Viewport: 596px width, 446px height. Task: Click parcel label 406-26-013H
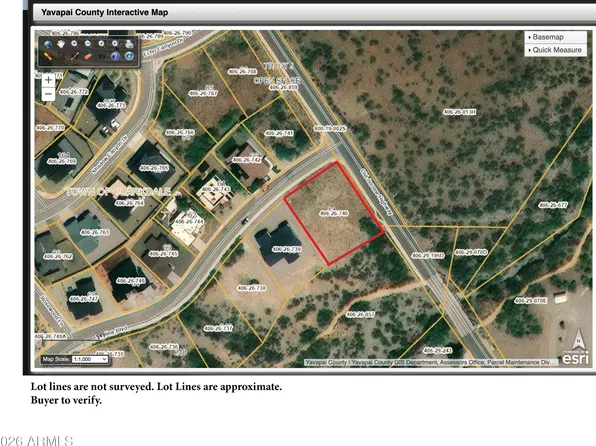460,112
